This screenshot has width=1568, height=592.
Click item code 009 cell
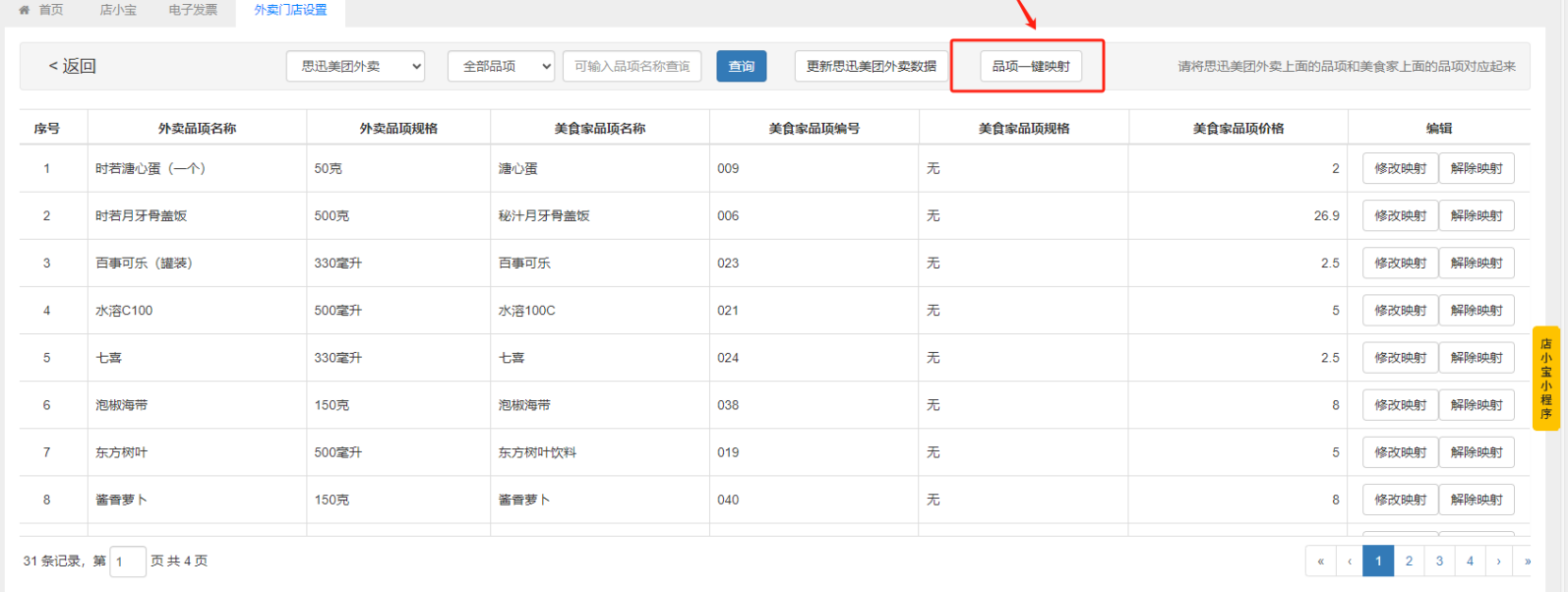coord(814,168)
